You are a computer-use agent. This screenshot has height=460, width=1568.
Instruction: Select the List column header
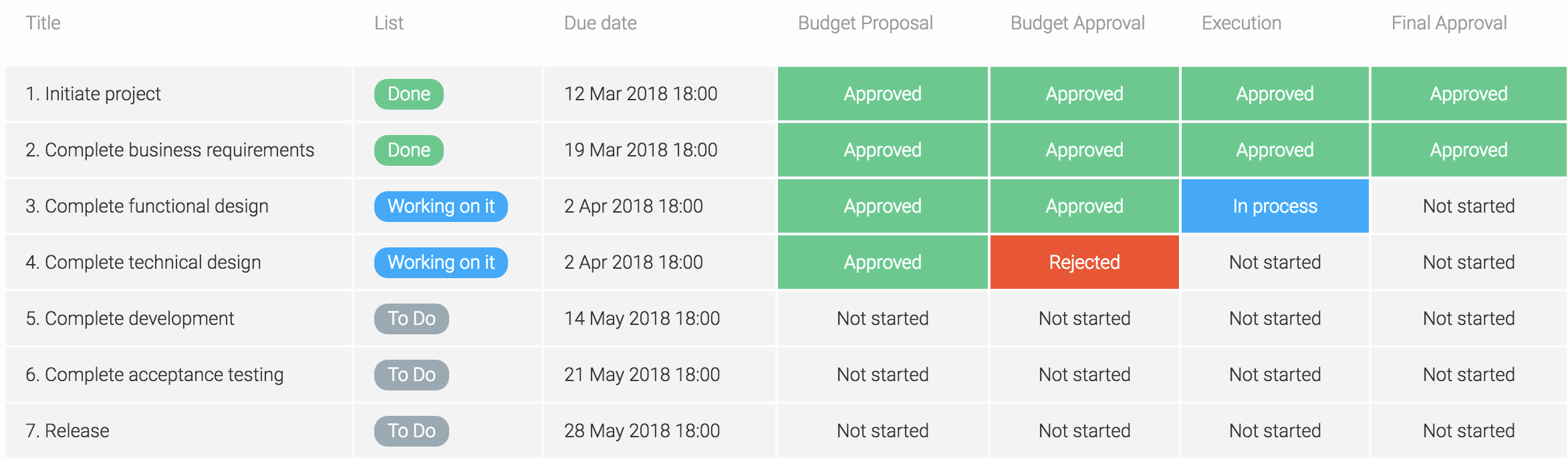click(389, 23)
